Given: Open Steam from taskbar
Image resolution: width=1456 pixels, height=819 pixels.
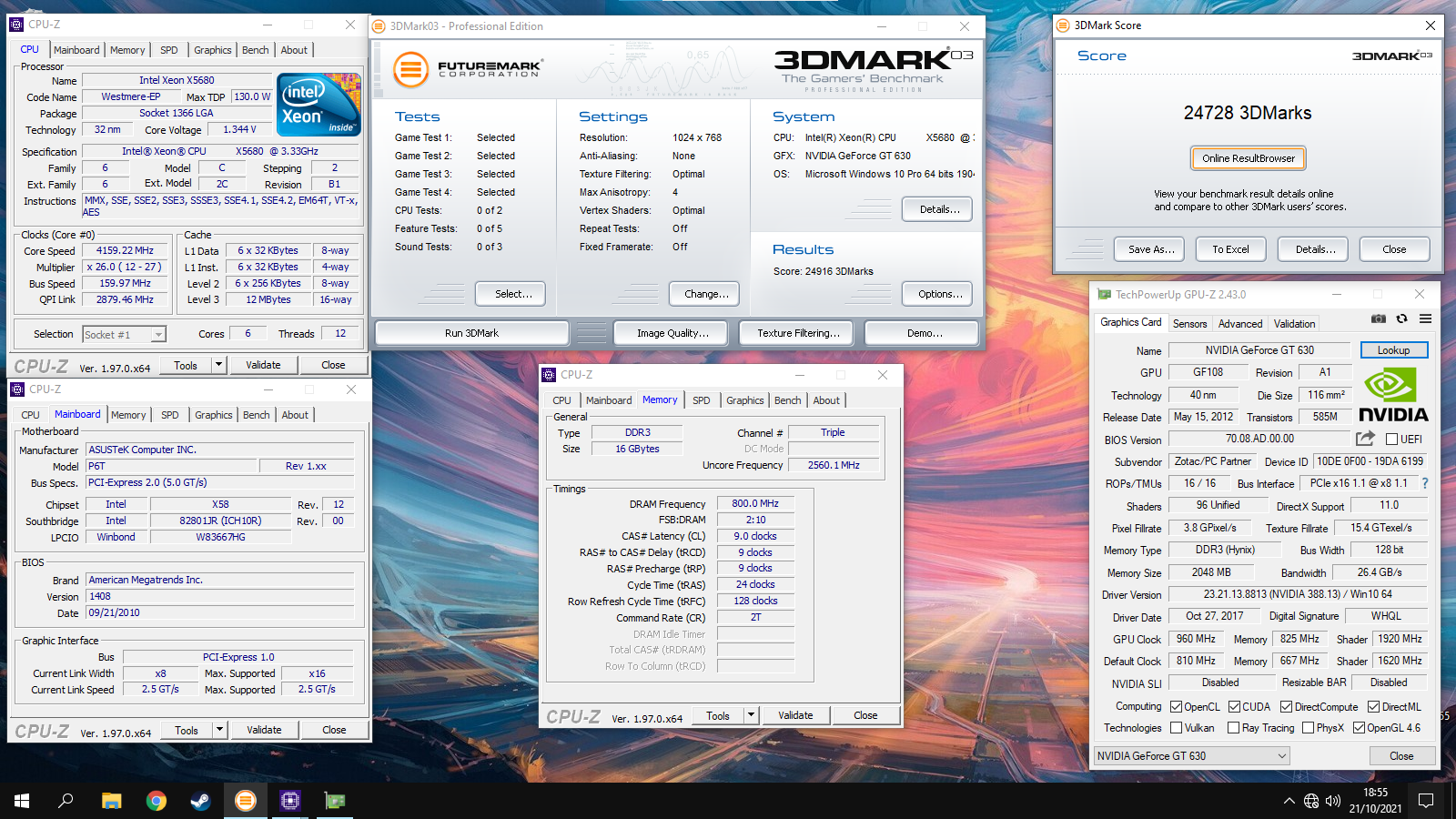Looking at the screenshot, I should [x=200, y=801].
